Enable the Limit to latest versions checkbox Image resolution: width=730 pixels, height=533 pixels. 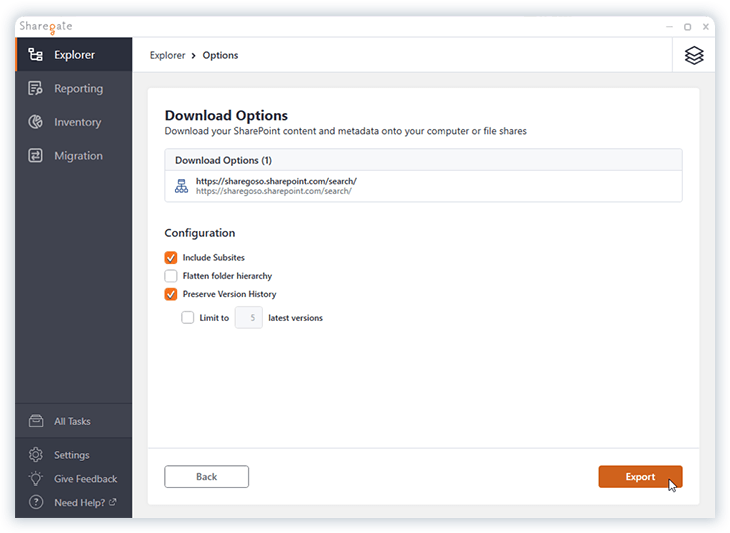coord(188,317)
